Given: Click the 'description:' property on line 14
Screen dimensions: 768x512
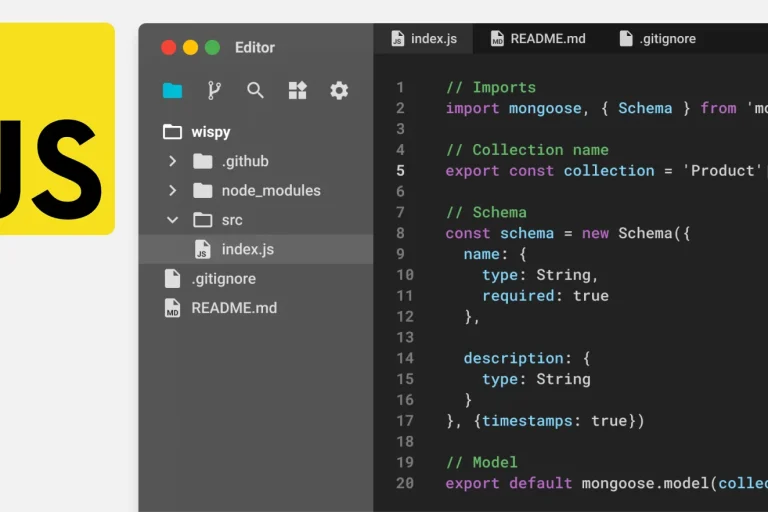Looking at the screenshot, I should pyautogui.click(x=518, y=358).
